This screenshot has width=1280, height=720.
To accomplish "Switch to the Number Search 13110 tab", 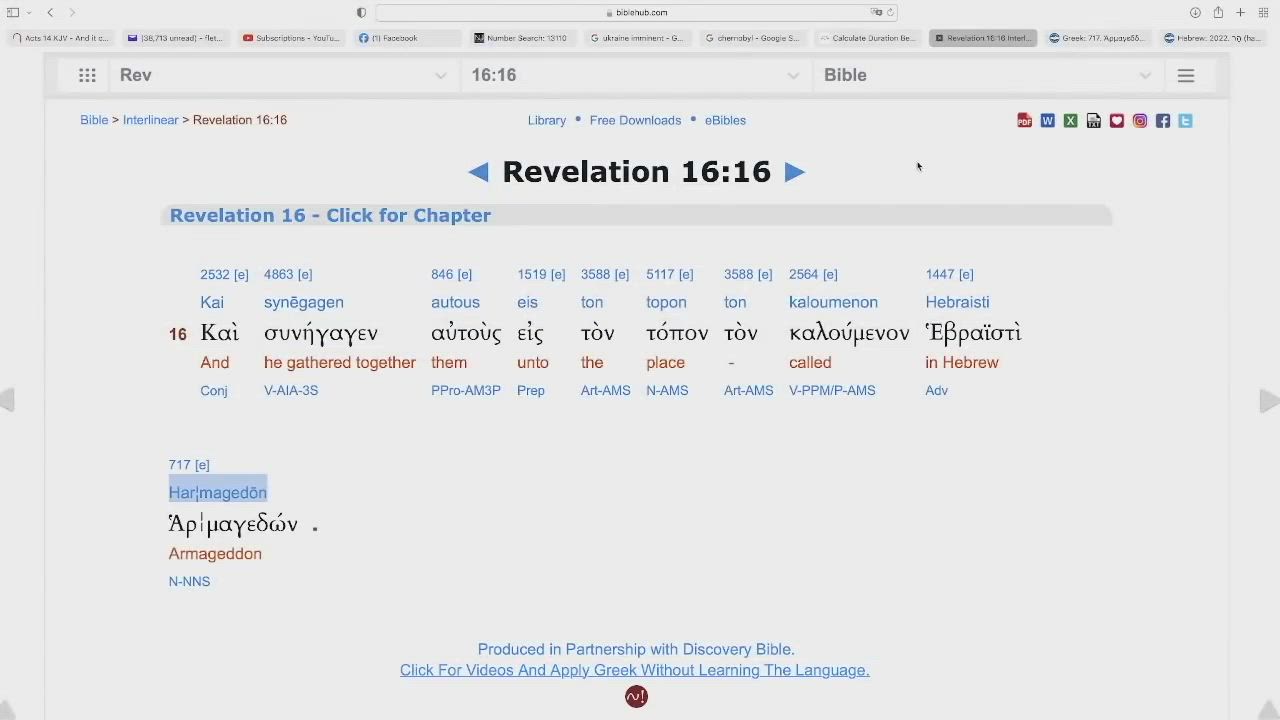I will pos(521,38).
